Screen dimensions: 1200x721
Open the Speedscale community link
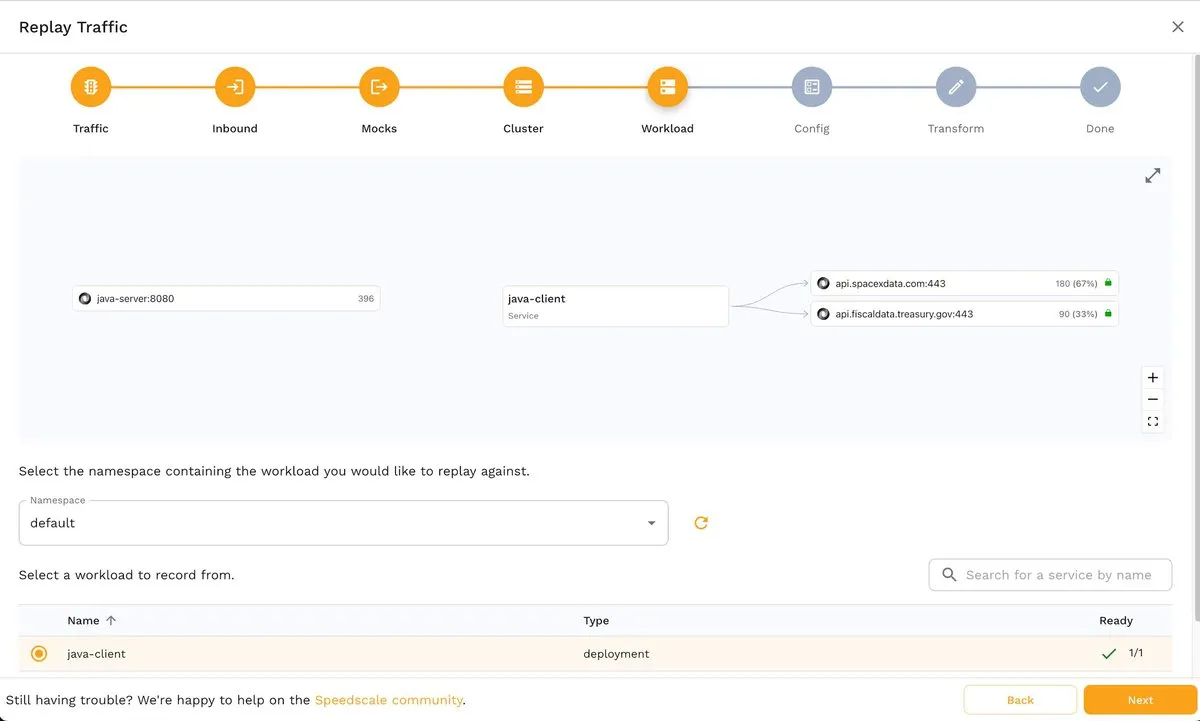pyautogui.click(x=388, y=700)
